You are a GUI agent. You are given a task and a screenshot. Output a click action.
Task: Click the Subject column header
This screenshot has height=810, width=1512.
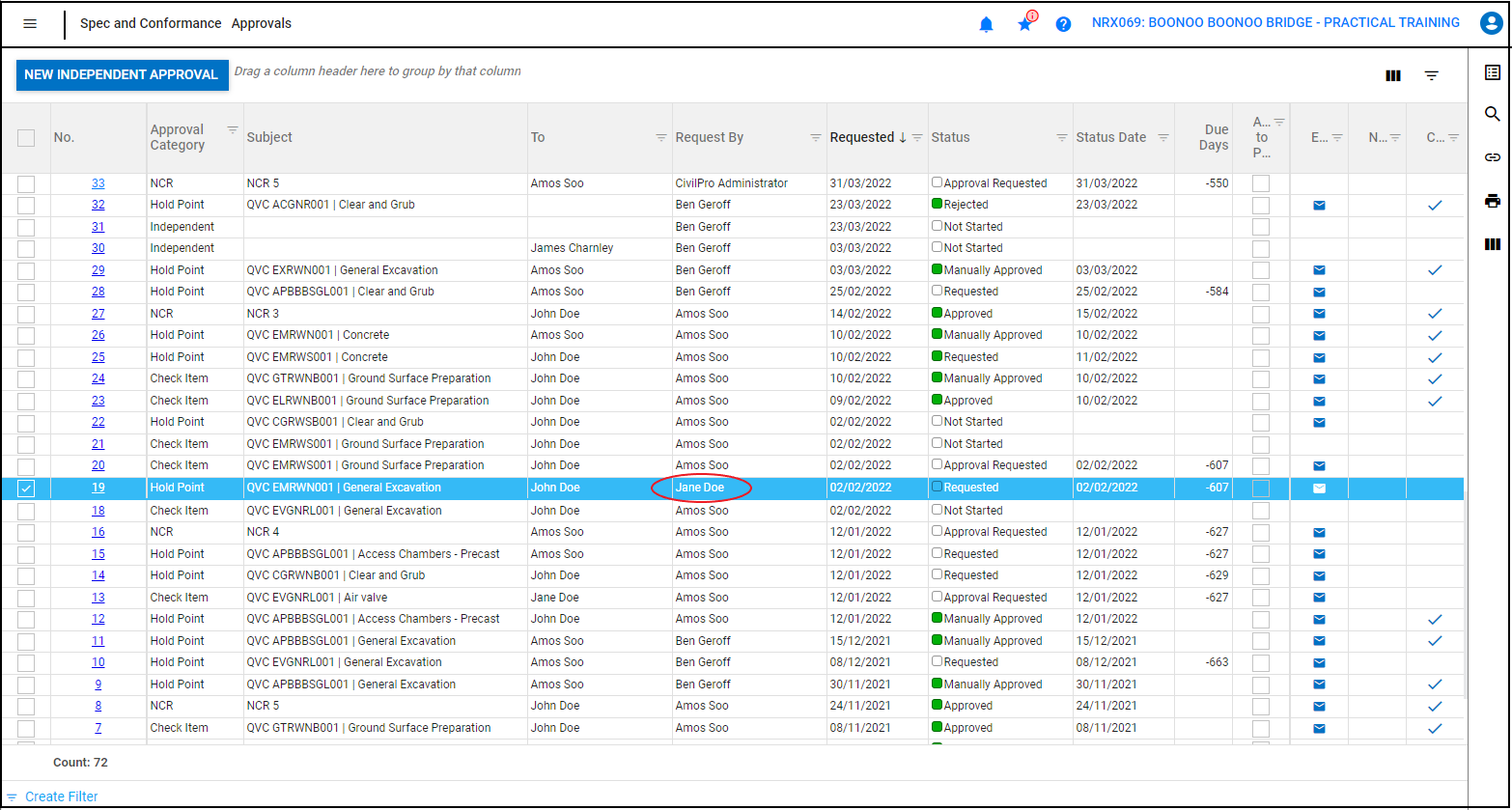(269, 138)
